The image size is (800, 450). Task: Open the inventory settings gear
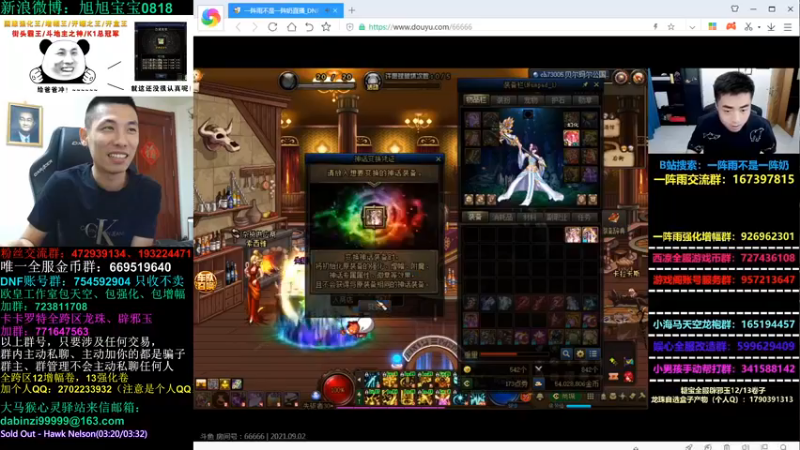pos(580,354)
